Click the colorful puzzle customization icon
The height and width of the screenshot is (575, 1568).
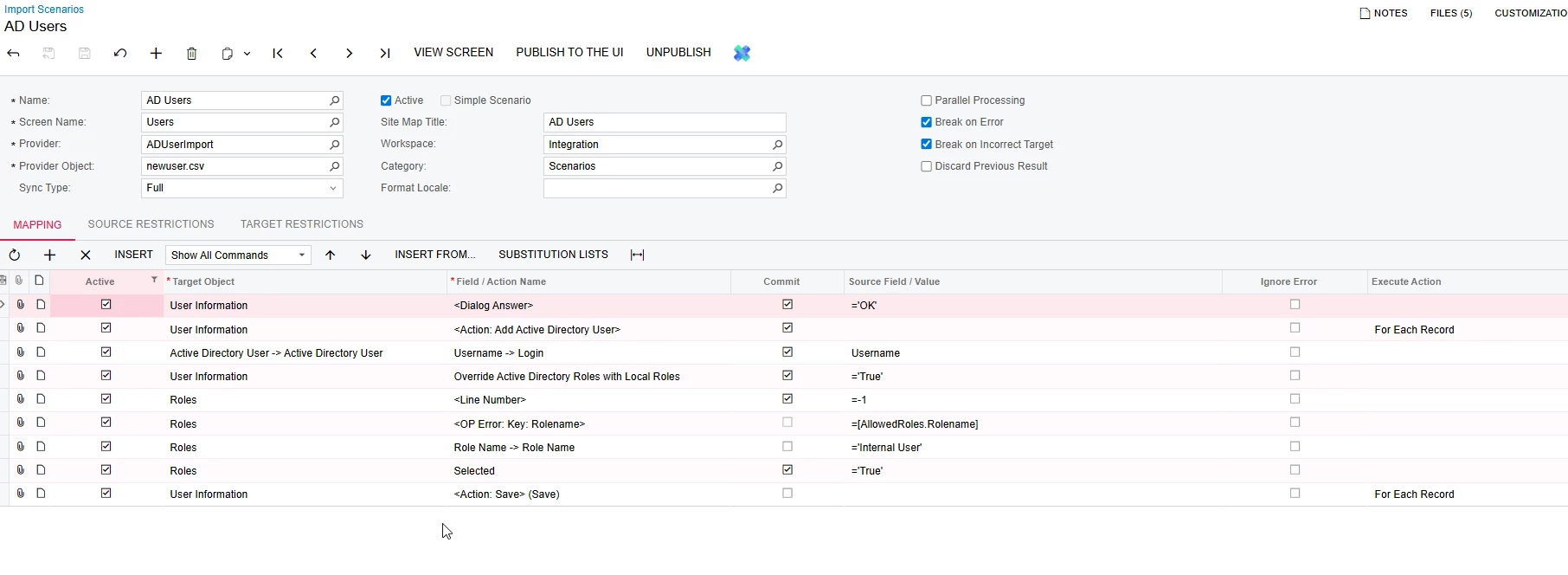coord(742,53)
